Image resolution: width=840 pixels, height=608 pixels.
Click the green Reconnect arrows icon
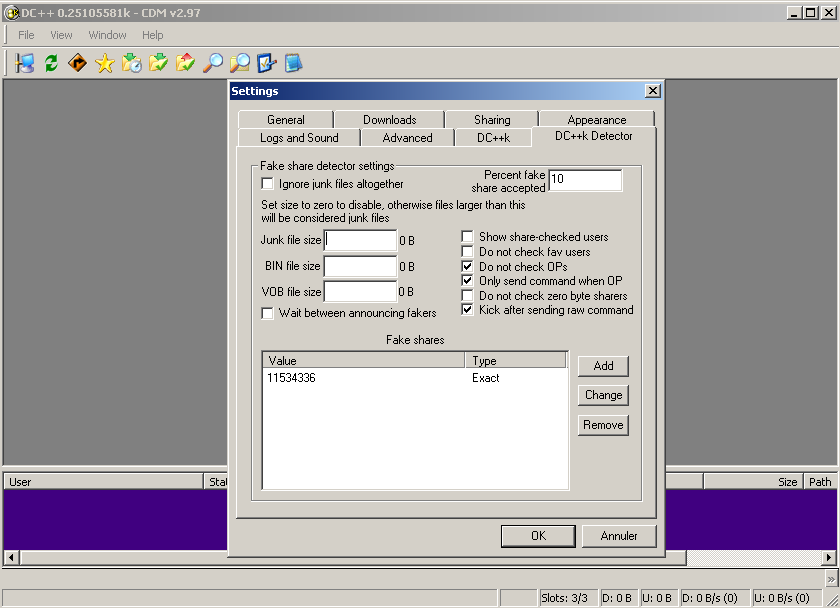point(51,63)
